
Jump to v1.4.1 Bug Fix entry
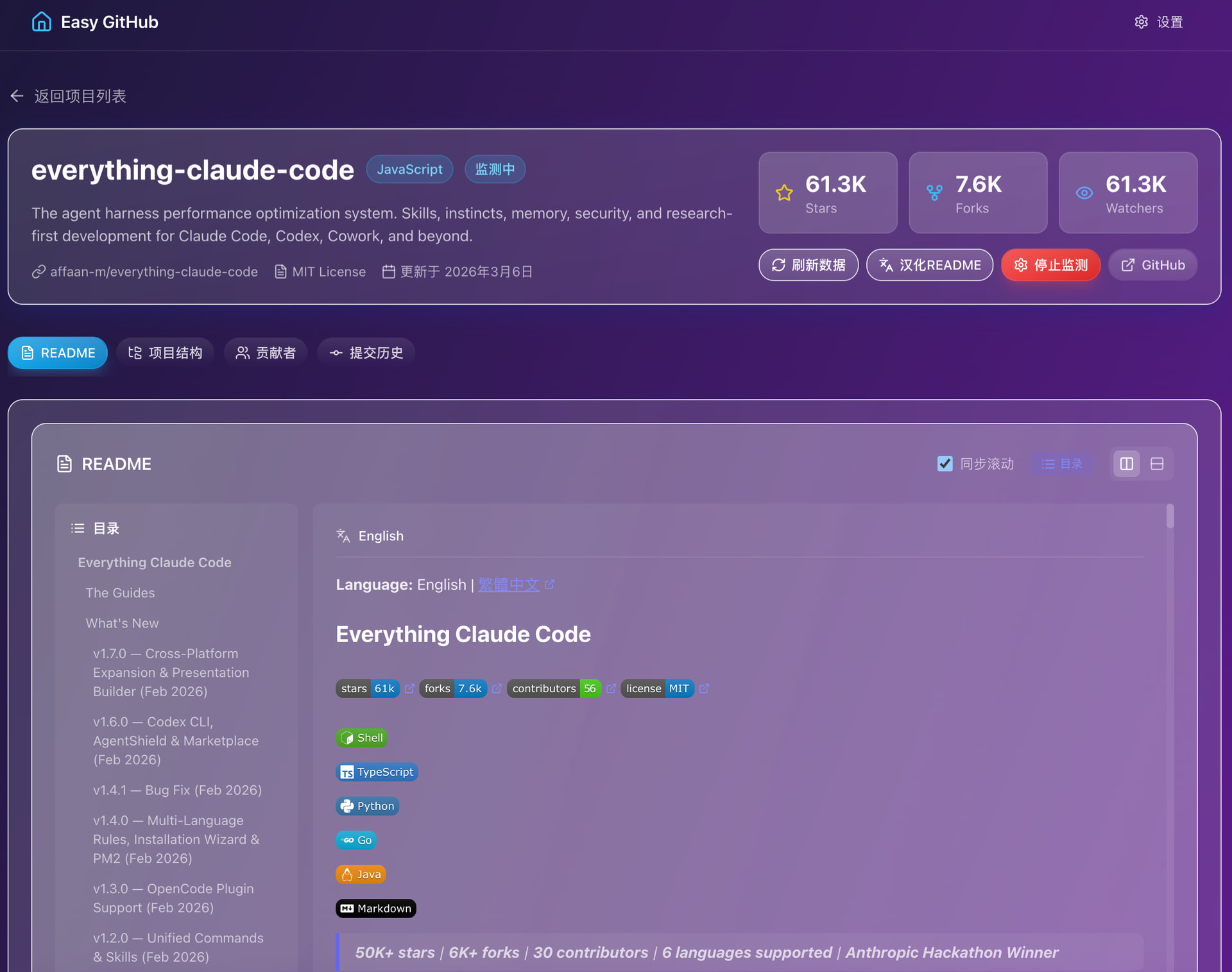click(177, 790)
